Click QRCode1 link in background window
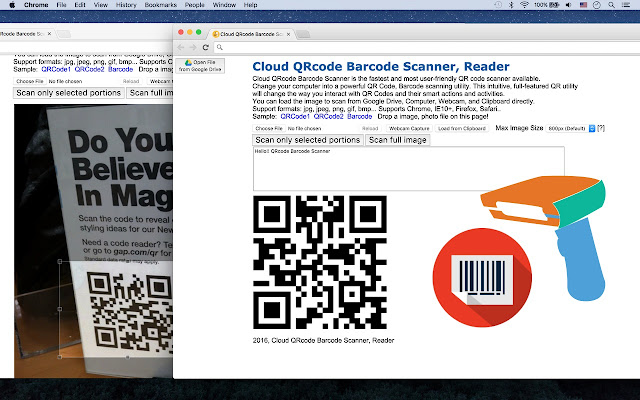 56,69
